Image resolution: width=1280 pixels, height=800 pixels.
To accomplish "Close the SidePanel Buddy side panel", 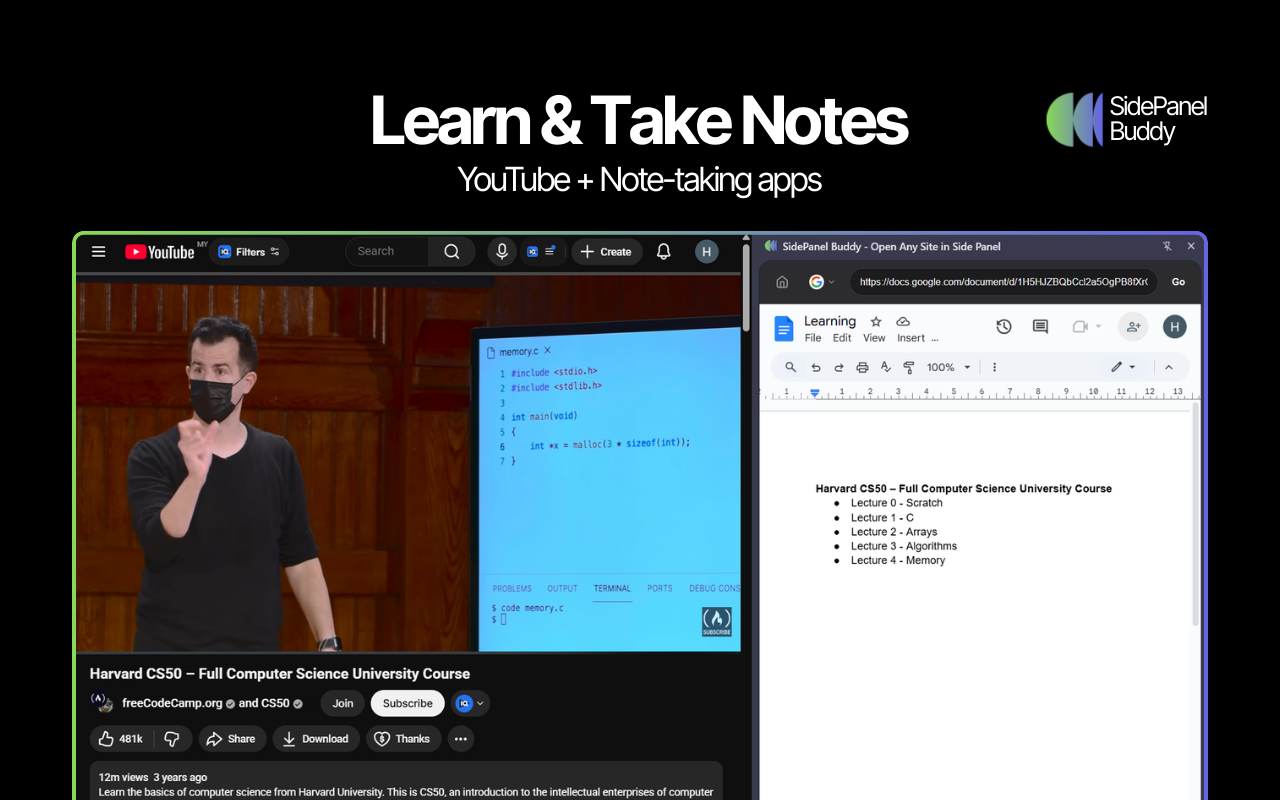I will [x=1191, y=246].
